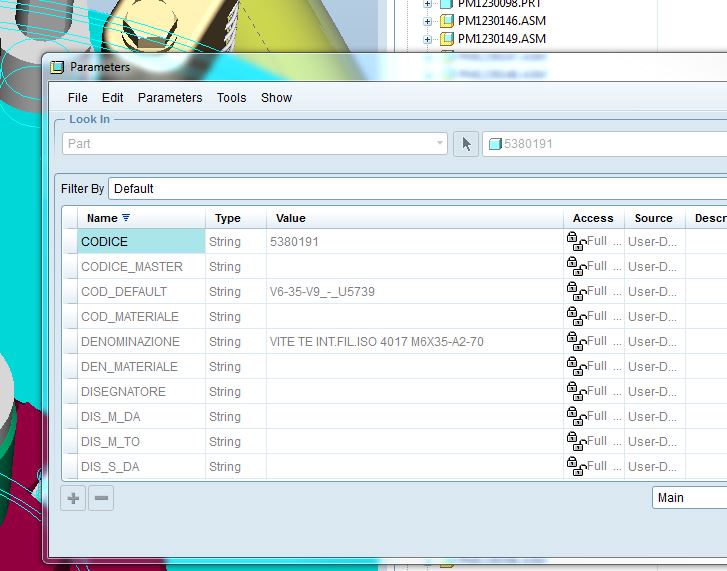Open the Main dropdown at bottom
The width and height of the screenshot is (727, 571).
689,498
